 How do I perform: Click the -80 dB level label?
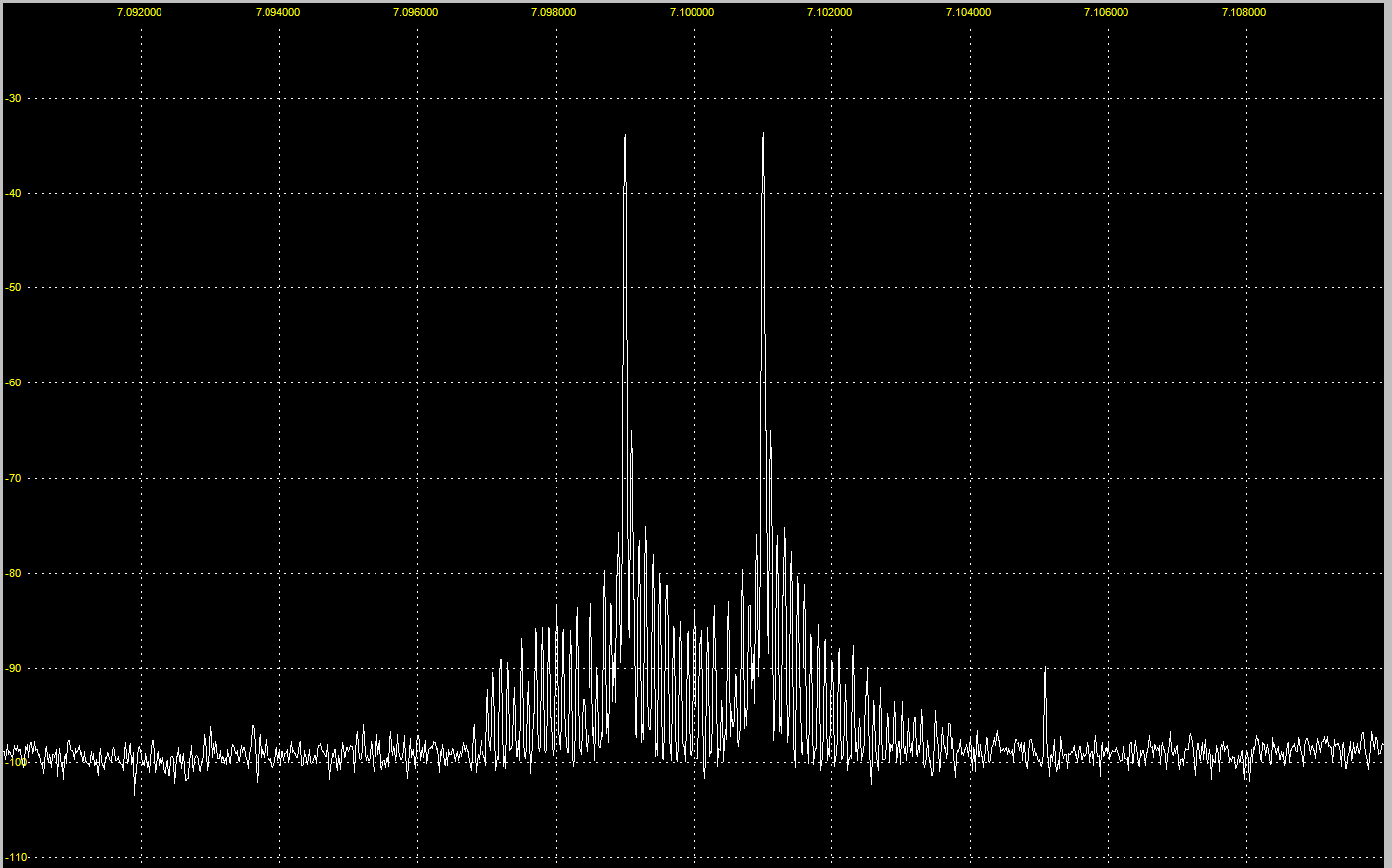[x=13, y=574]
